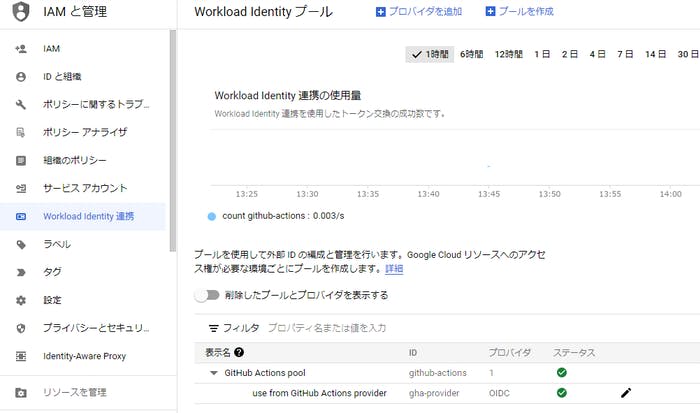The image size is (700, 413).
Task: Open サービス アカウント menu item
Action: coord(83,188)
